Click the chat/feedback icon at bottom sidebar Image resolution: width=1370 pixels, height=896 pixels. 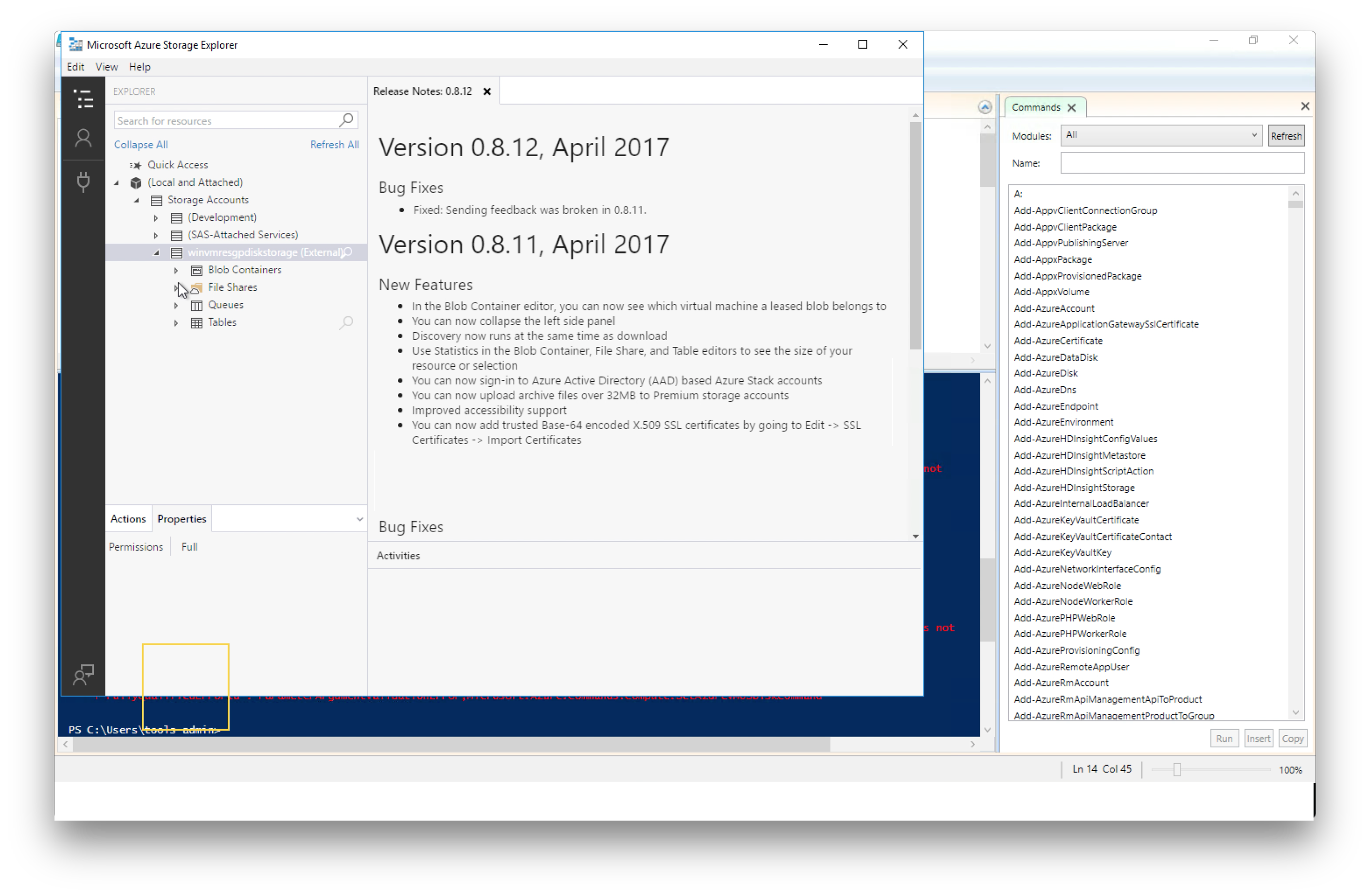pos(85,672)
